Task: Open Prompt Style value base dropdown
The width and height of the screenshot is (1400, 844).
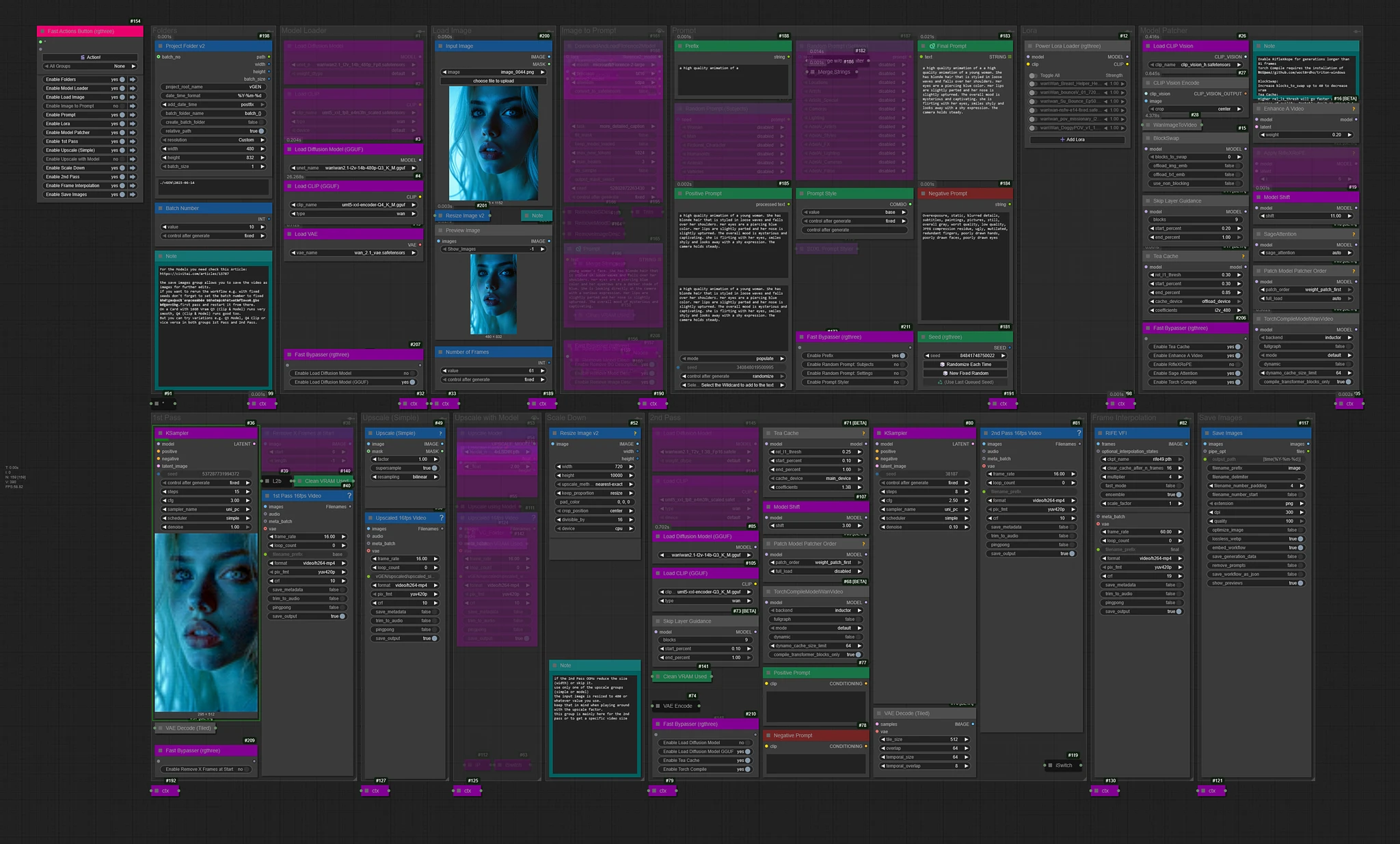Action: 854,212
